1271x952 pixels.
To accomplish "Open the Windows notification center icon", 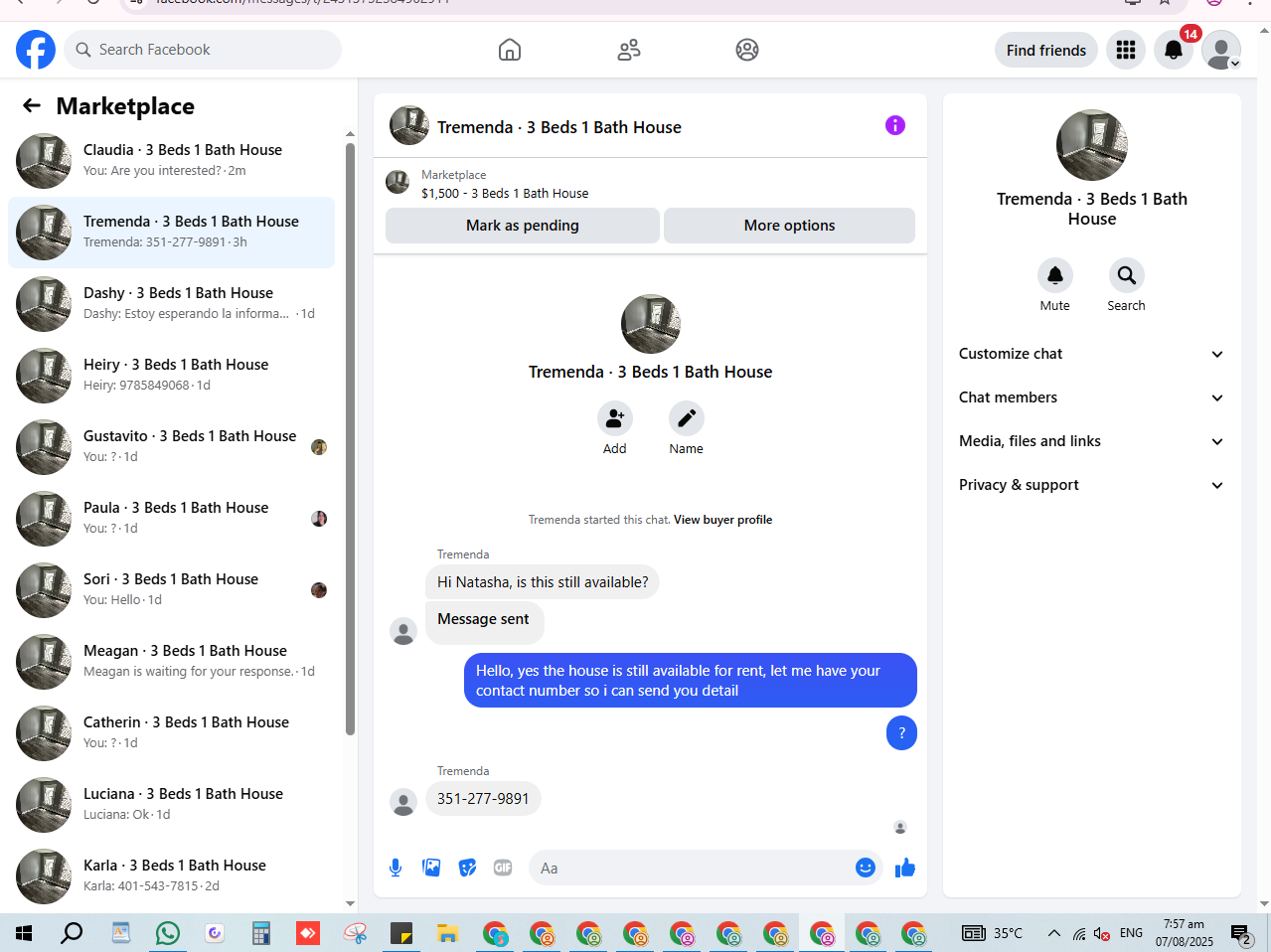I will pyautogui.click(x=1241, y=933).
